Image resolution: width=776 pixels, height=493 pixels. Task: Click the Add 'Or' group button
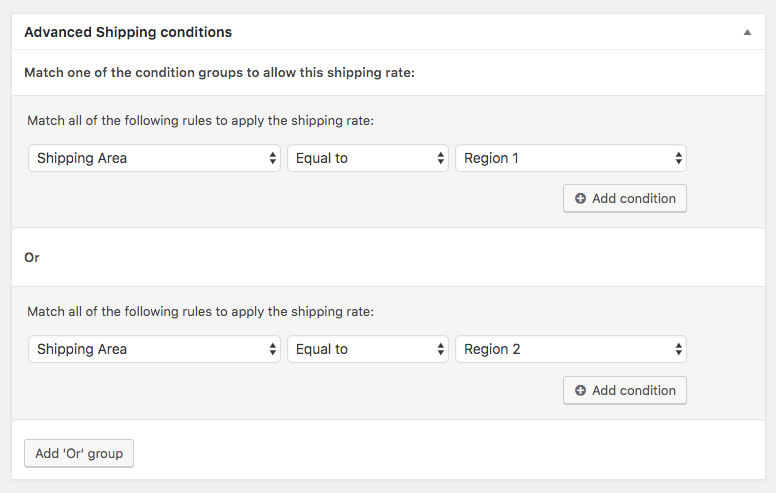coord(79,453)
